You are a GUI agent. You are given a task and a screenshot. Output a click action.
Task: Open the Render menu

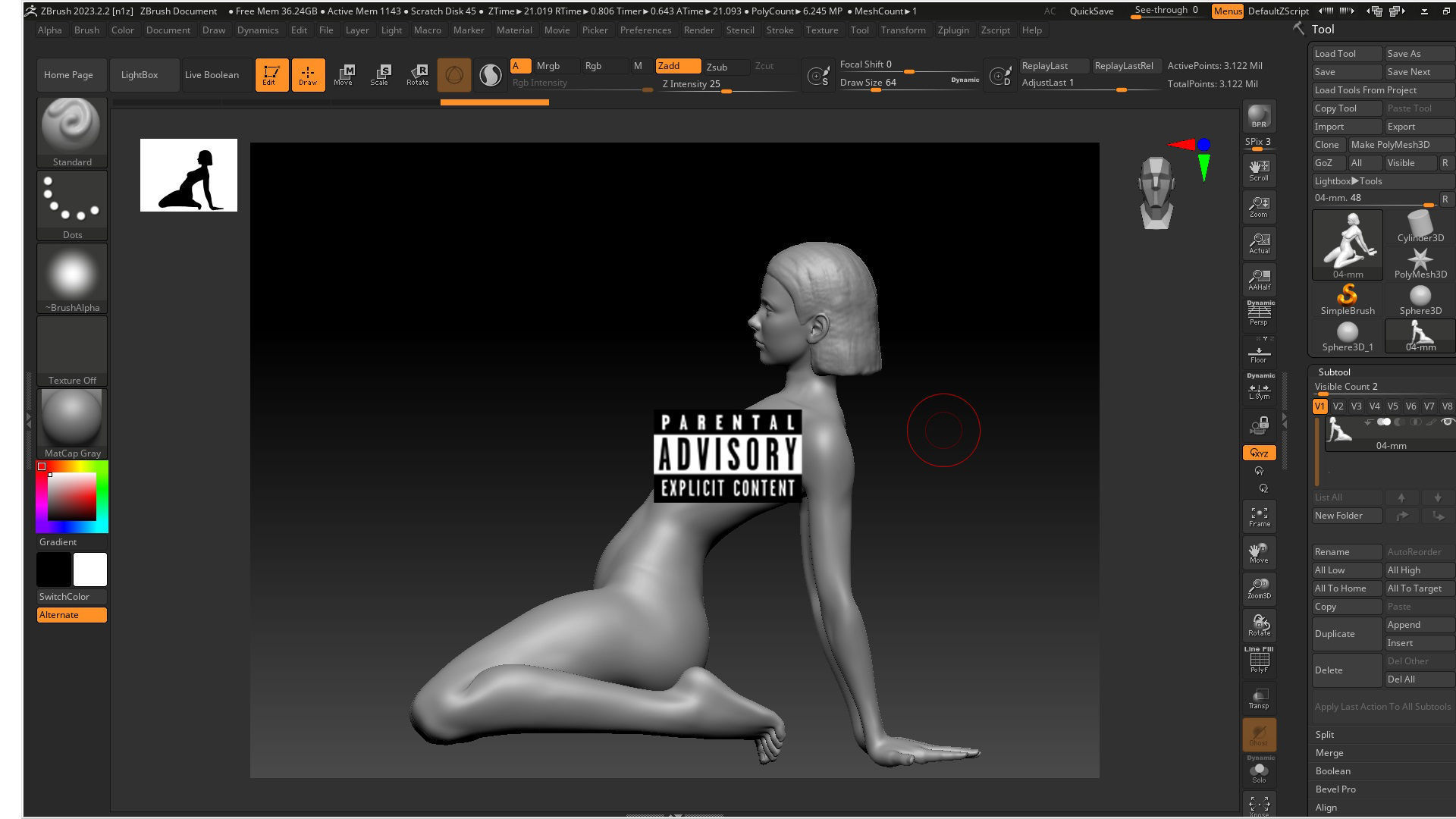point(698,30)
